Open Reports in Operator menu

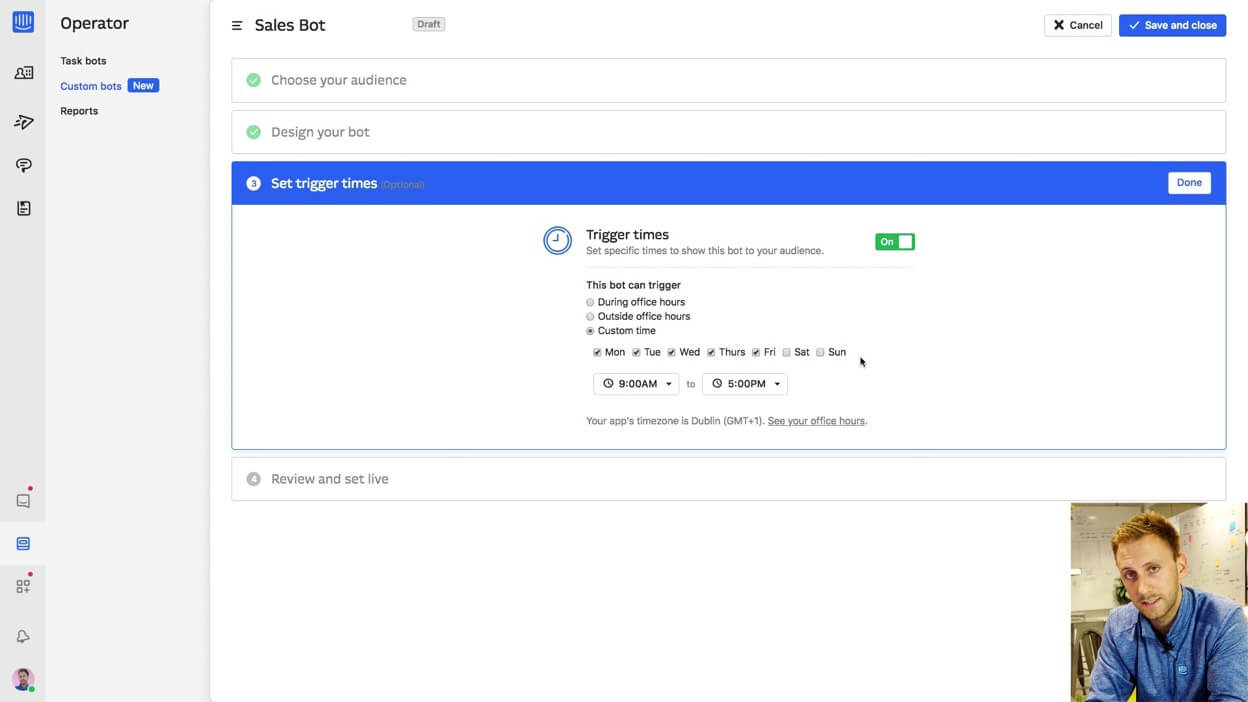pos(79,111)
